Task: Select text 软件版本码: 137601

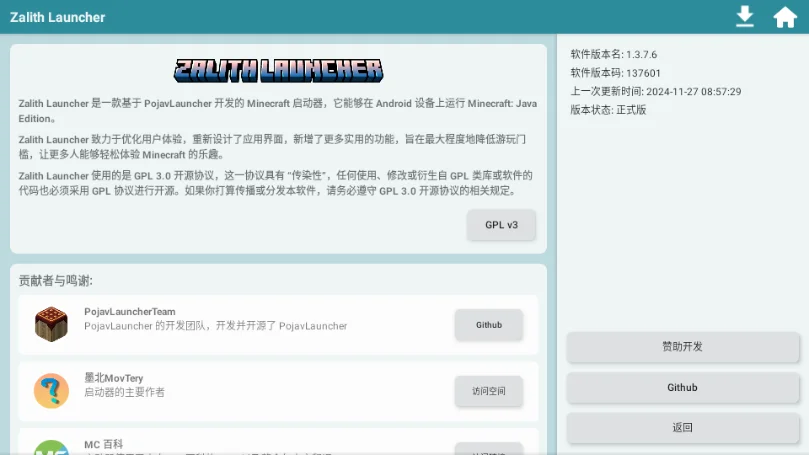Action: (615, 73)
